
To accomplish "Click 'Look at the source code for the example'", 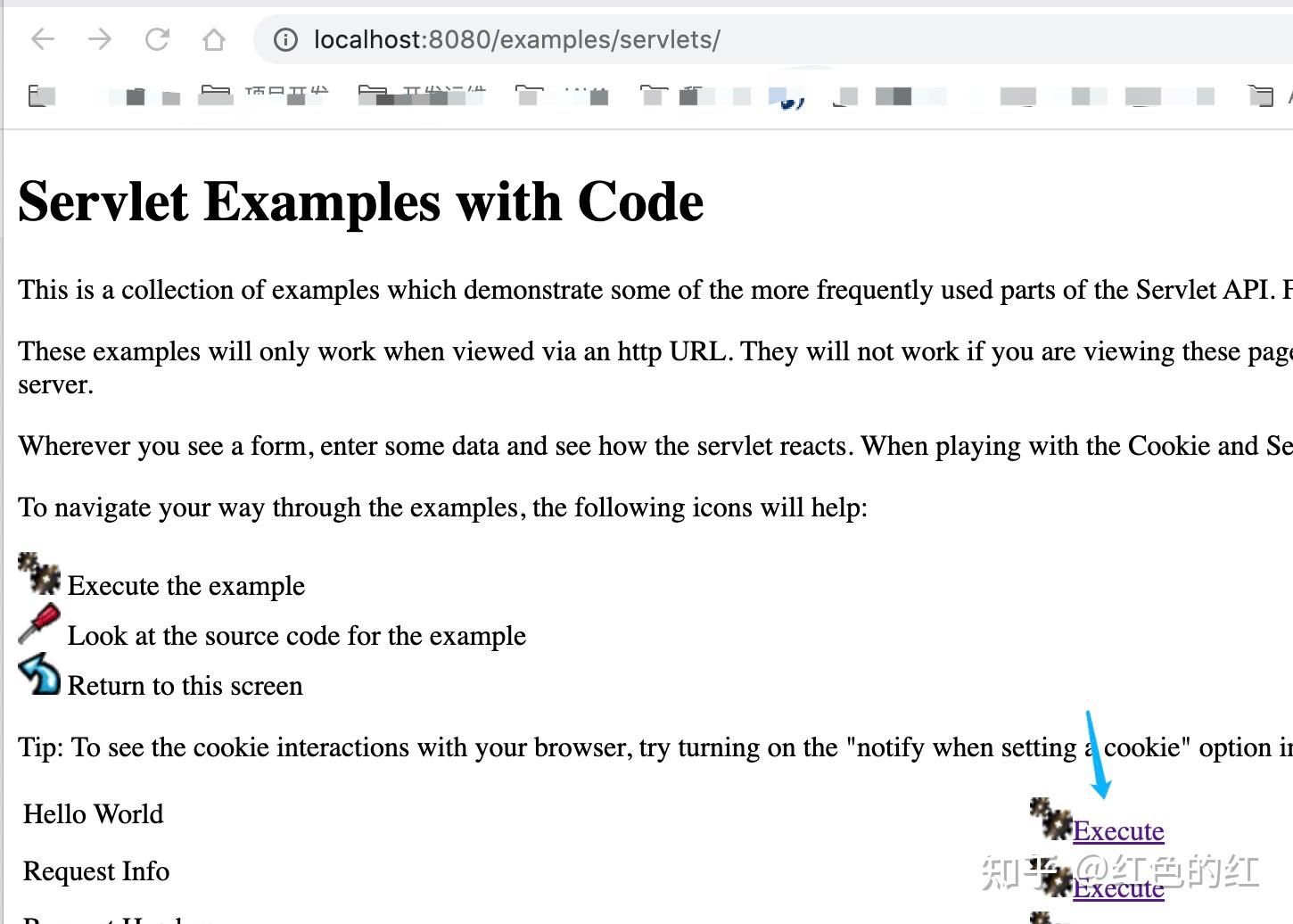I will (297, 635).
